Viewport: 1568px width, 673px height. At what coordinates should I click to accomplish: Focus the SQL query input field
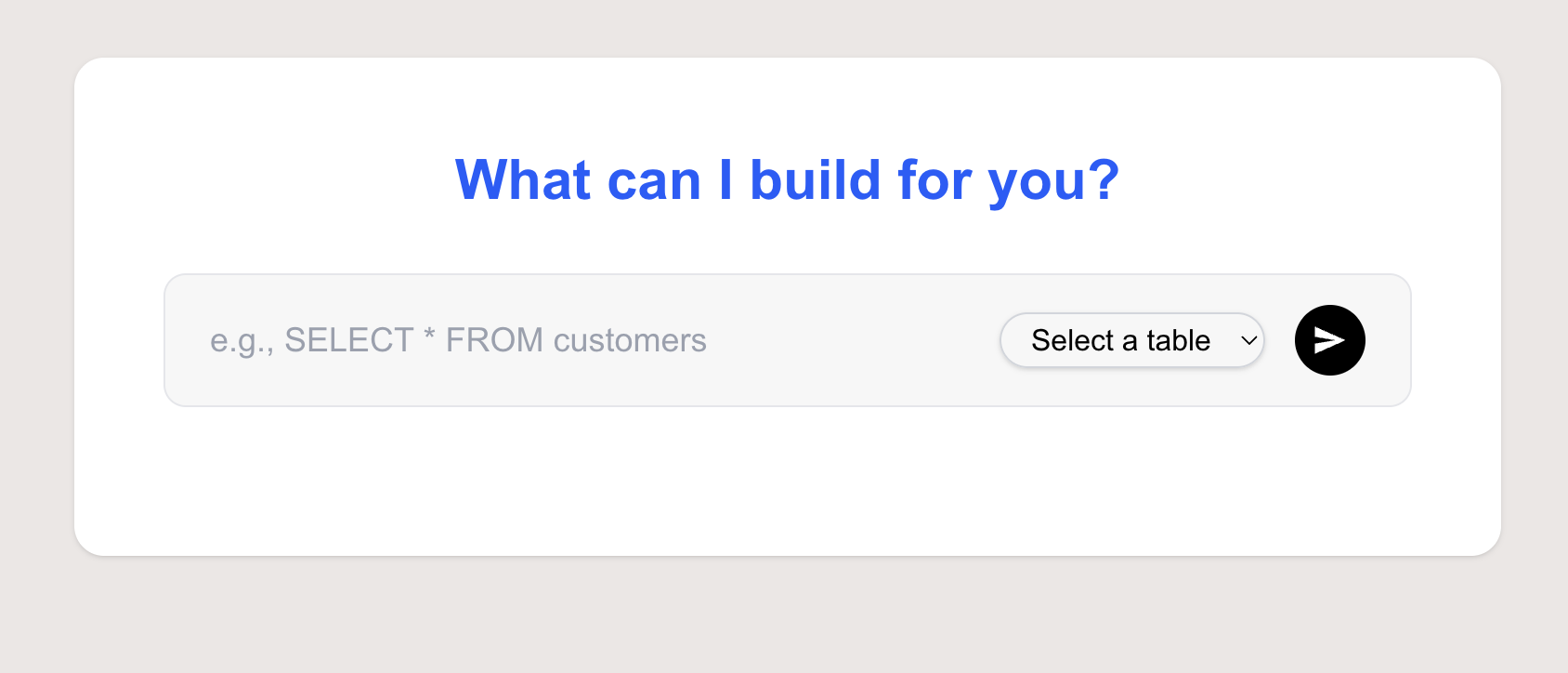point(595,340)
